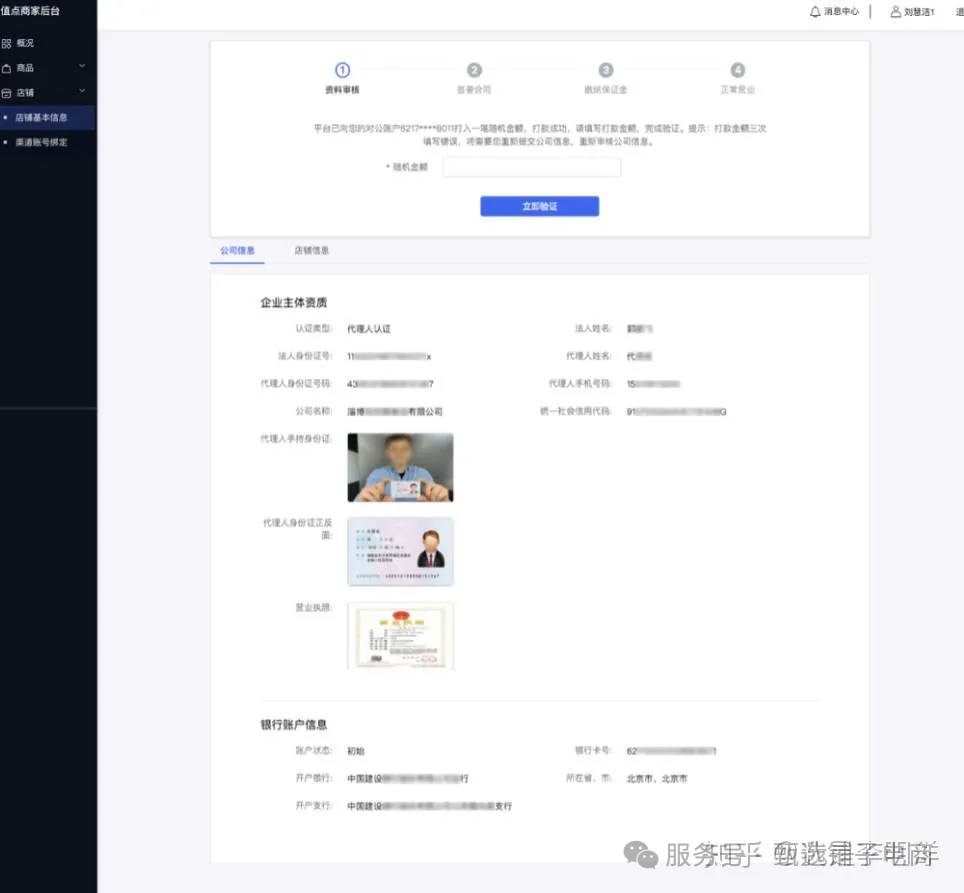The width and height of the screenshot is (964, 893).
Task: Click the 商品 bag icon in sidebar
Action: tap(7, 68)
